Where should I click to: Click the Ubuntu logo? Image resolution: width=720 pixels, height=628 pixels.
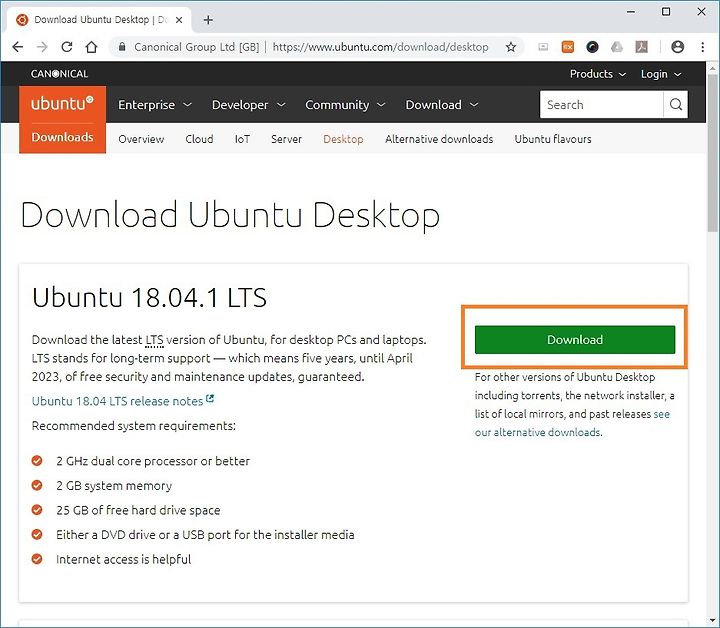click(62, 103)
